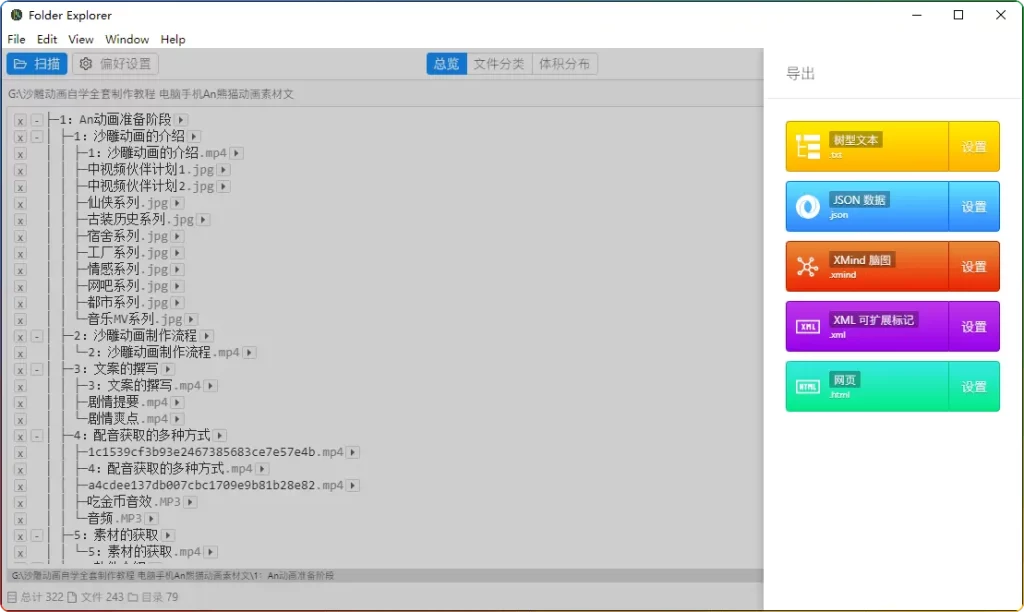Open the Window menu
The height and width of the screenshot is (612, 1024).
(x=127, y=39)
